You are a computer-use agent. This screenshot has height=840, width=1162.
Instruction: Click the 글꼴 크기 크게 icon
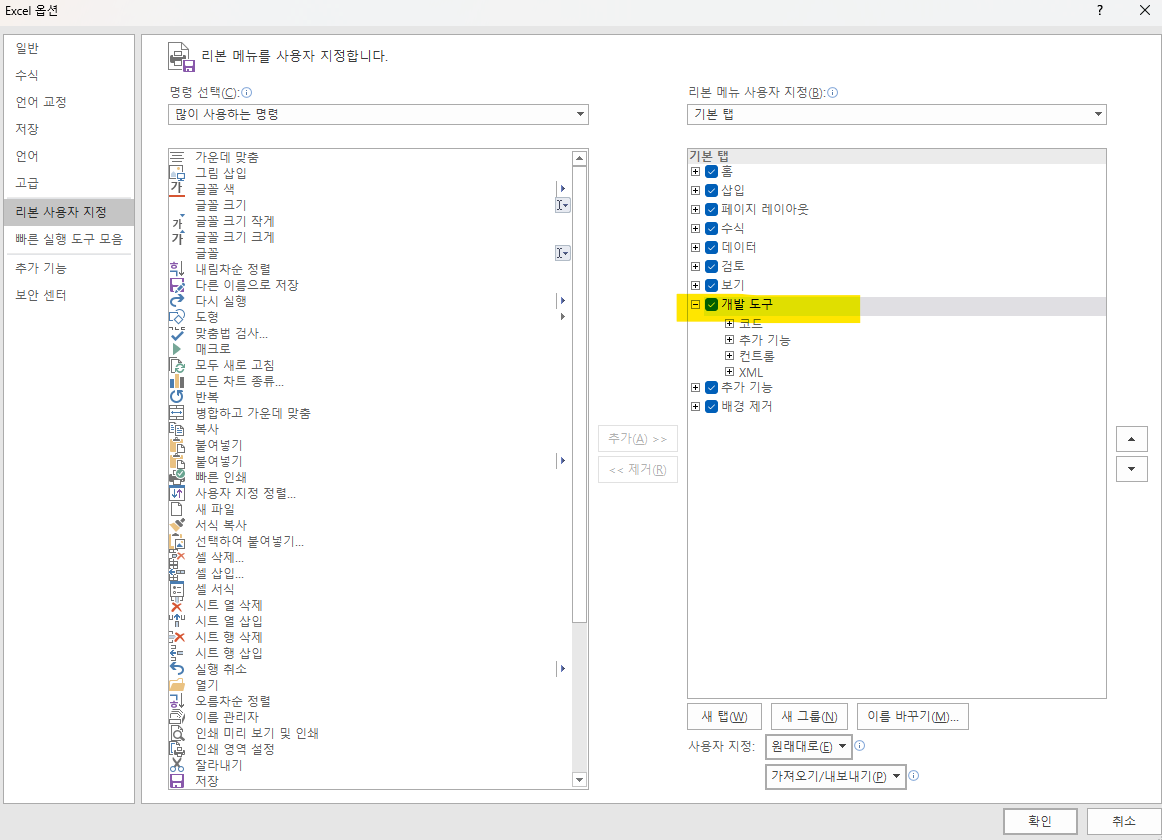176,237
